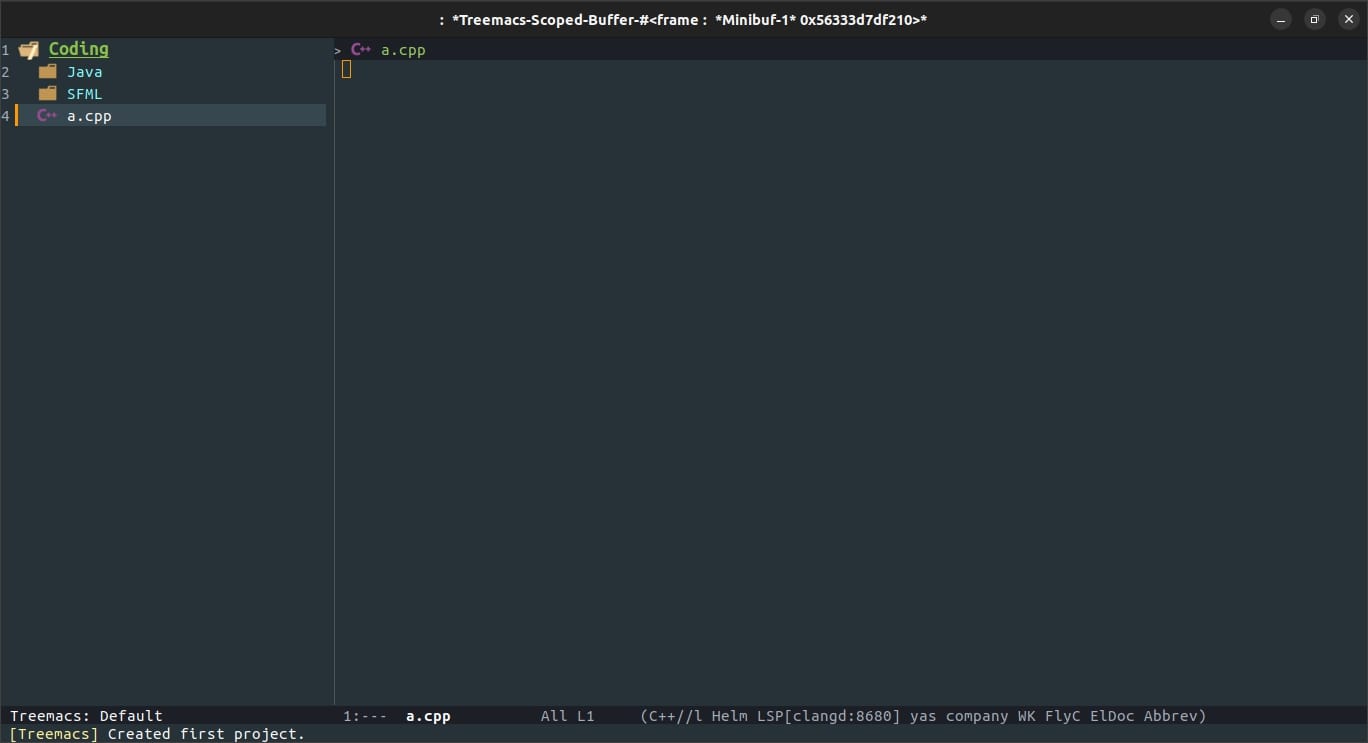Select the a.cpp candidate in the Helm minibuffer

(x=403, y=50)
